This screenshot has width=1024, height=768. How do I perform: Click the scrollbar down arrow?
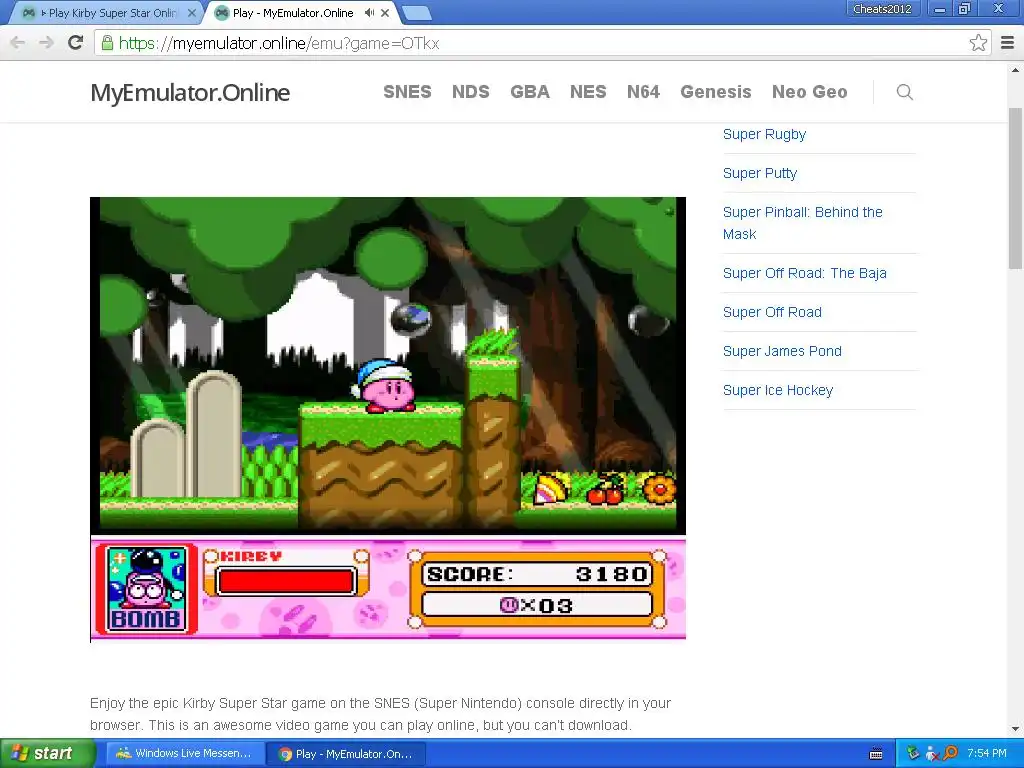[1015, 729]
